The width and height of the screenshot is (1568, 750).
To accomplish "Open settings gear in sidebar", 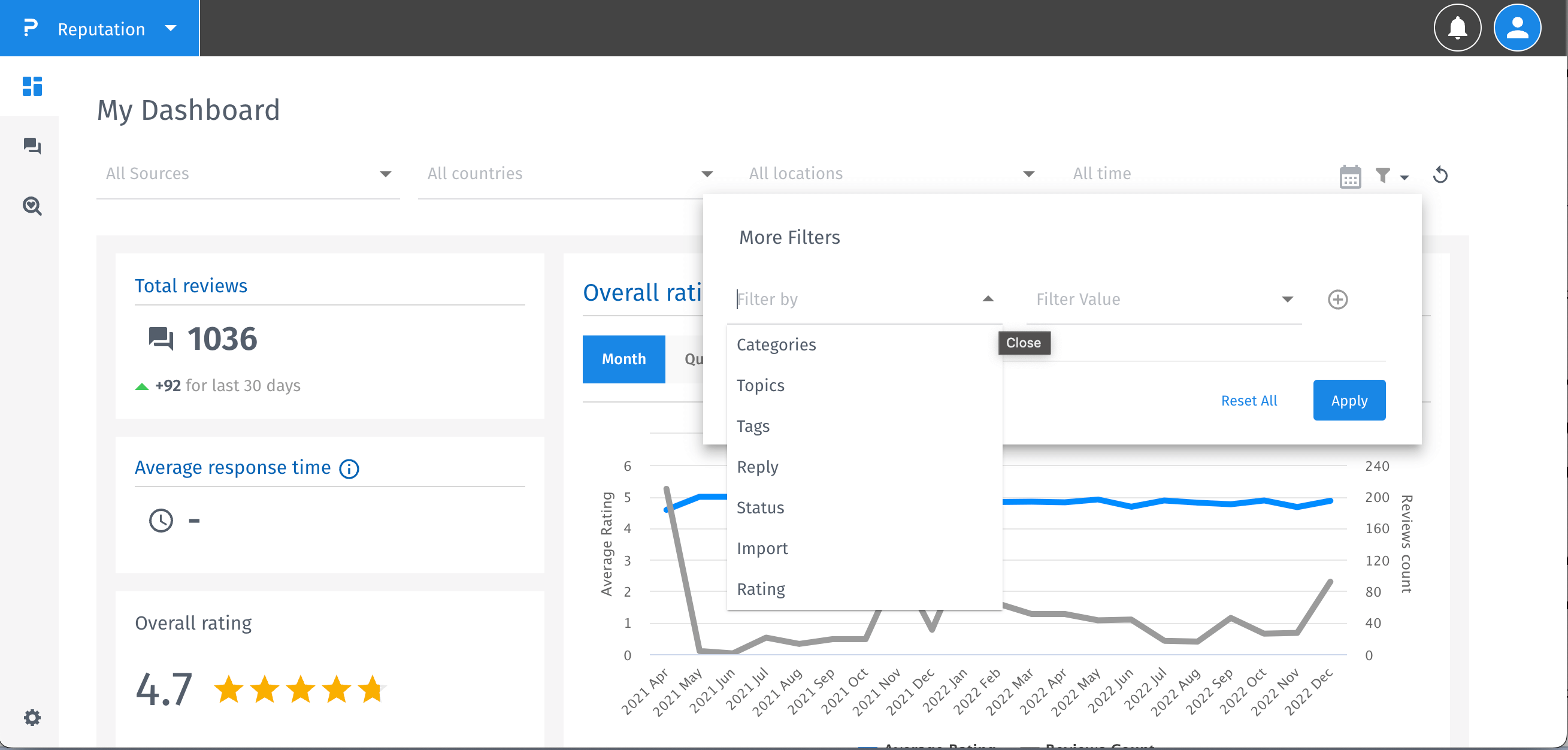I will pyautogui.click(x=32, y=717).
